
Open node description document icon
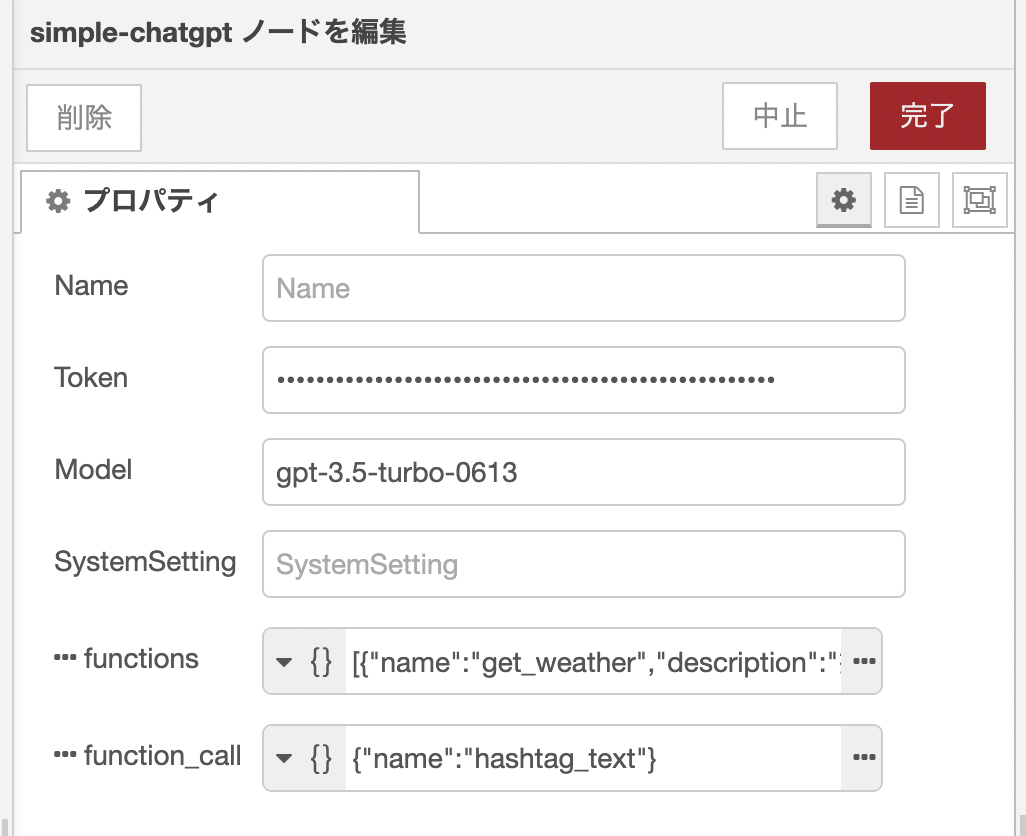click(x=912, y=200)
